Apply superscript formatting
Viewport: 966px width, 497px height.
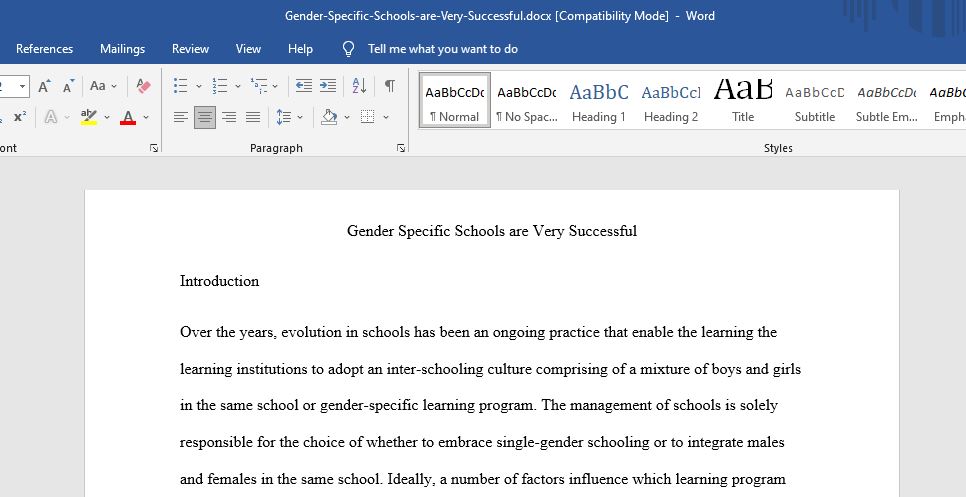(x=20, y=117)
